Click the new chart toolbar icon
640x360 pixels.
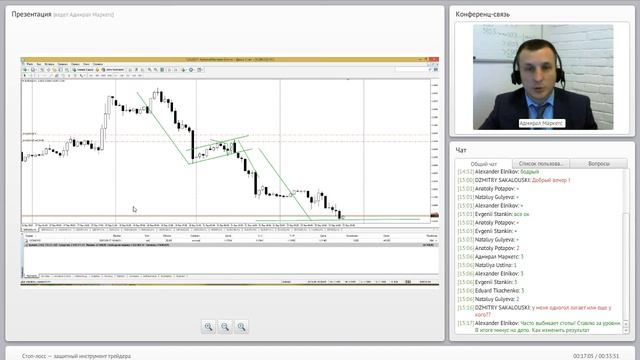[x=25, y=70]
